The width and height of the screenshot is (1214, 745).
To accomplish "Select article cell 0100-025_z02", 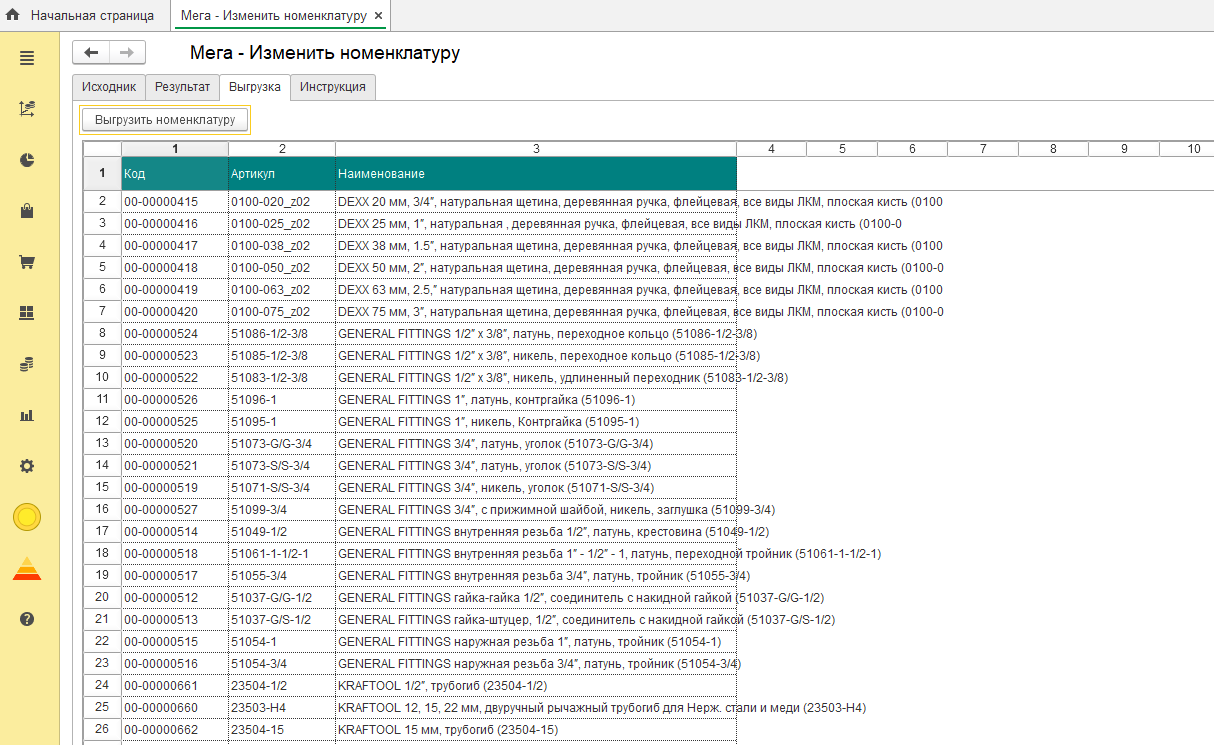I will pos(282,223).
